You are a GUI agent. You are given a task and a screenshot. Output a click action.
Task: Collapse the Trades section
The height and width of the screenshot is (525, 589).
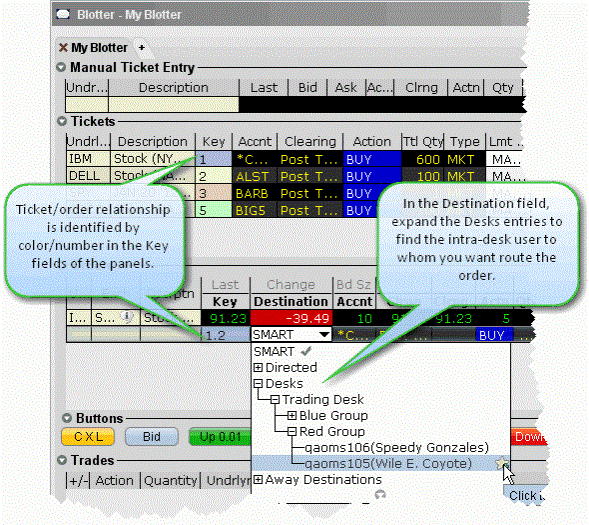(x=62, y=460)
